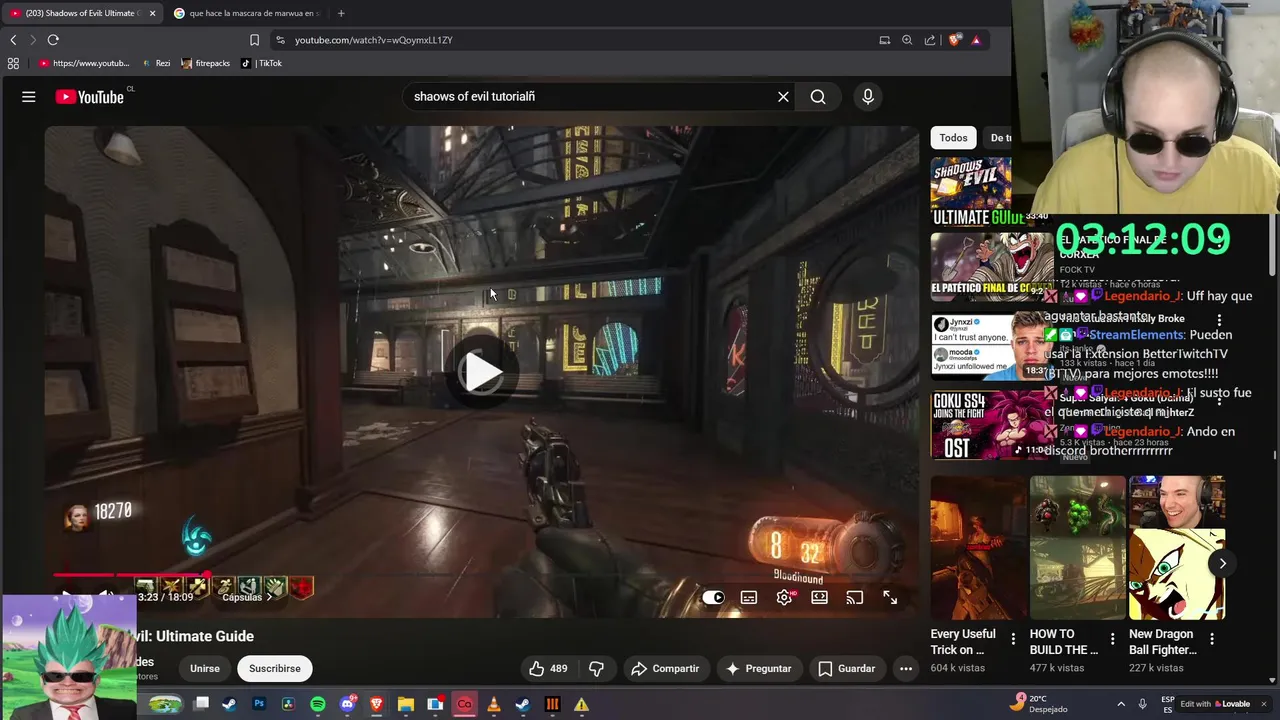Image resolution: width=1280 pixels, height=720 pixels.
Task: Open the YouTube guide hamburger menu
Action: (x=29, y=97)
